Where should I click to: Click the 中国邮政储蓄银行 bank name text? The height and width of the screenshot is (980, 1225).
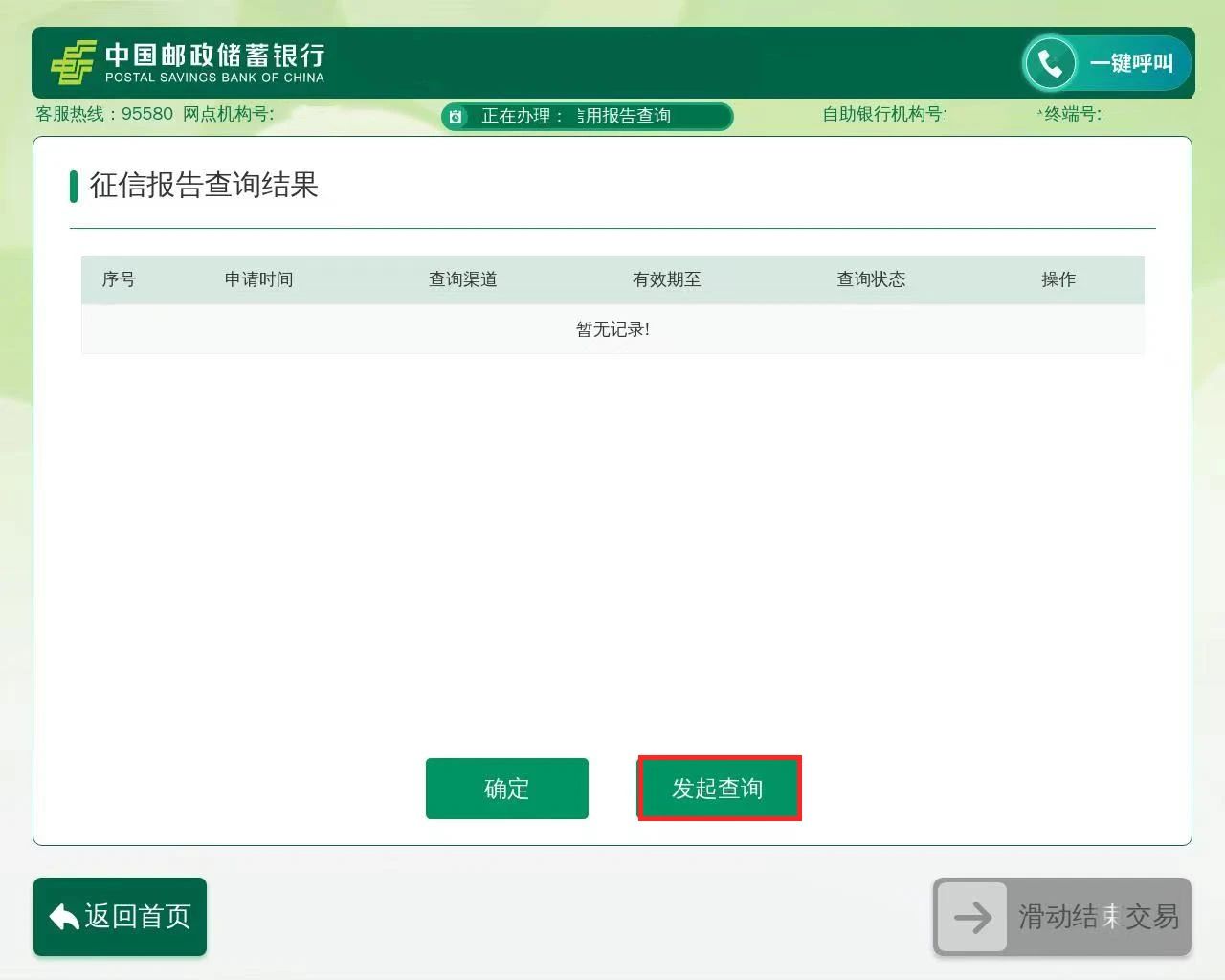[214, 56]
